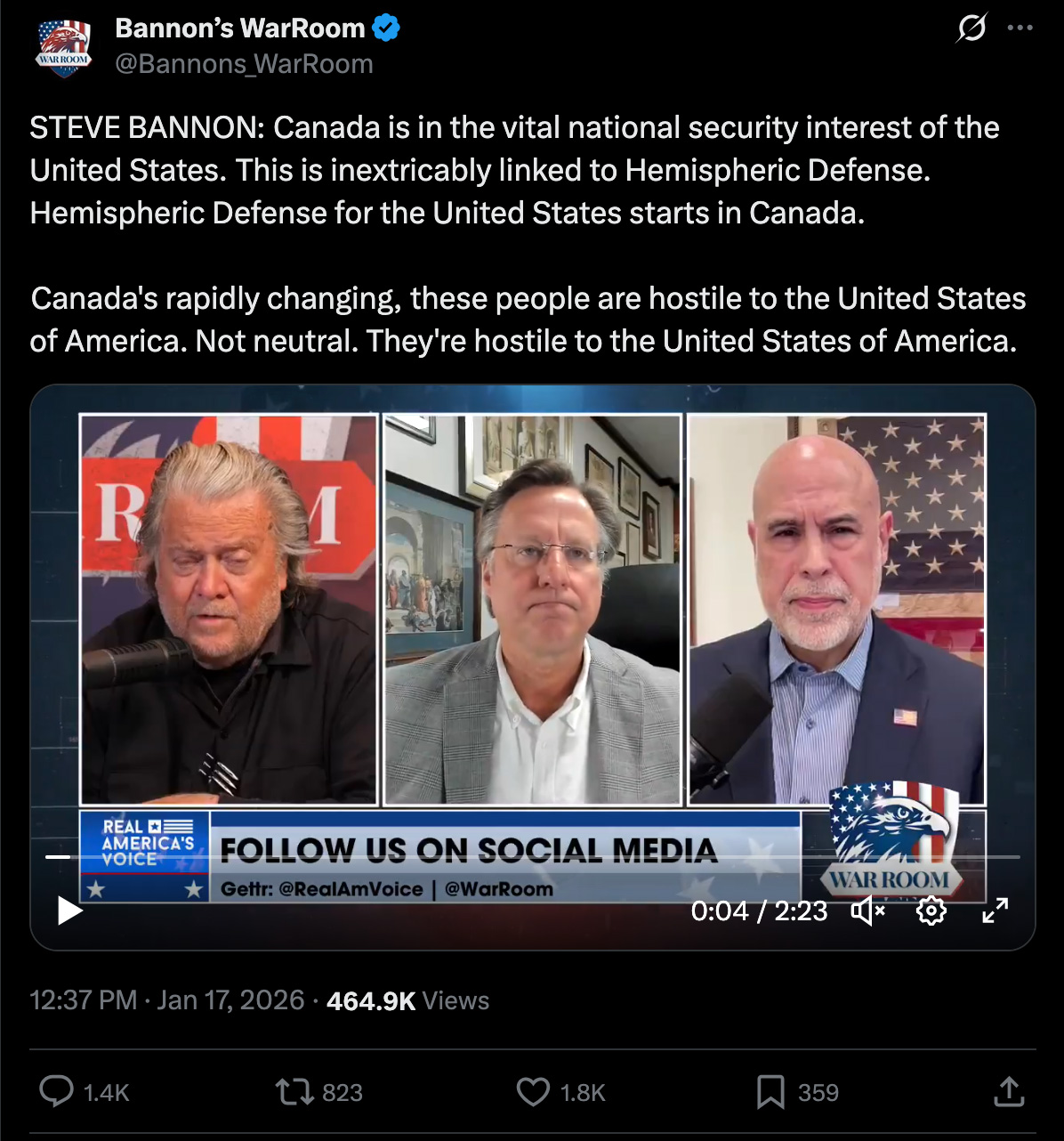The width and height of the screenshot is (1064, 1141).
Task: Open the Bannon's WarRoom display name link
Action: [x=239, y=28]
